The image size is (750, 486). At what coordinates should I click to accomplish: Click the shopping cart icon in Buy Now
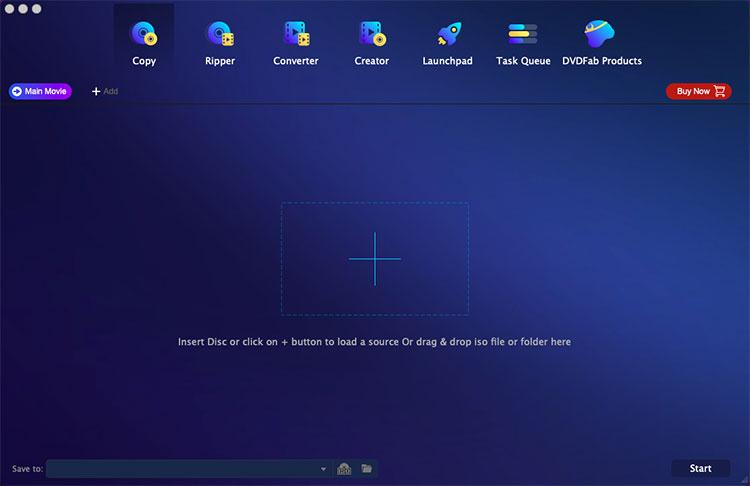tap(719, 91)
